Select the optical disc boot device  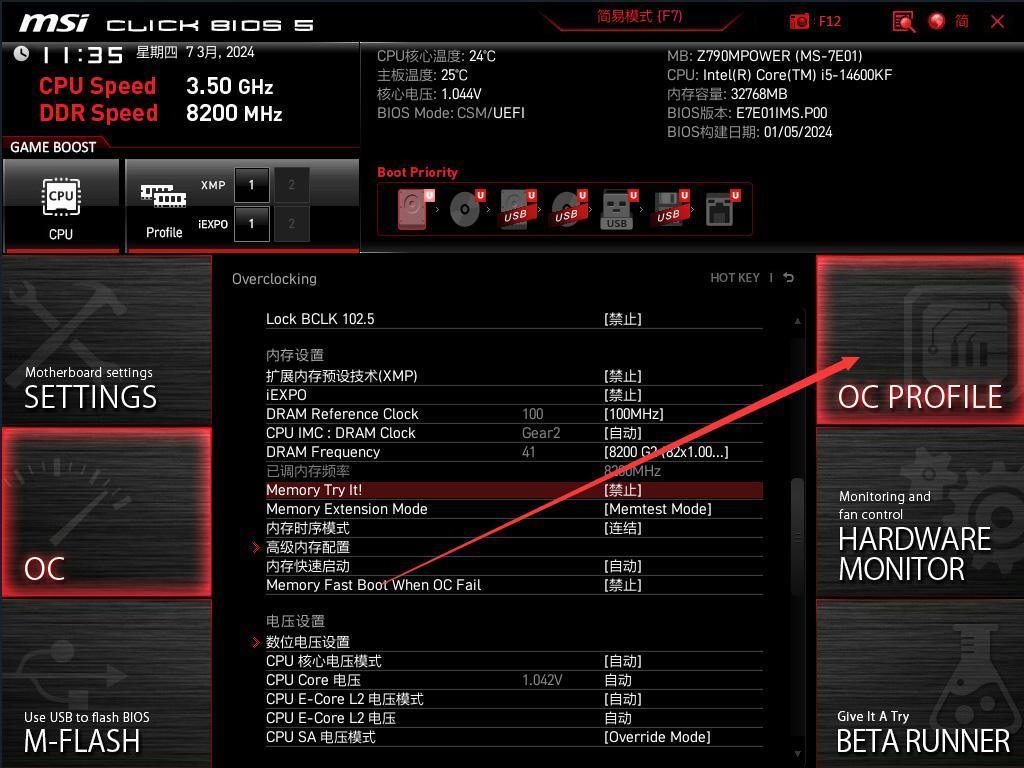[466, 209]
